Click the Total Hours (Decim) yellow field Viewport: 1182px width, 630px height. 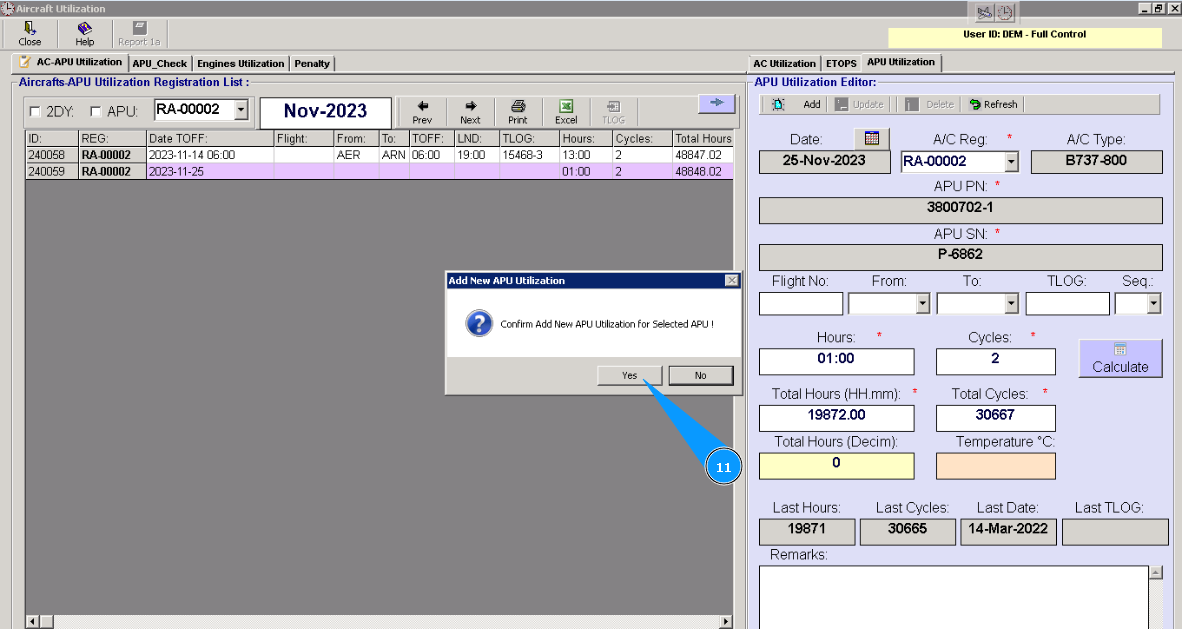pyautogui.click(x=836, y=466)
